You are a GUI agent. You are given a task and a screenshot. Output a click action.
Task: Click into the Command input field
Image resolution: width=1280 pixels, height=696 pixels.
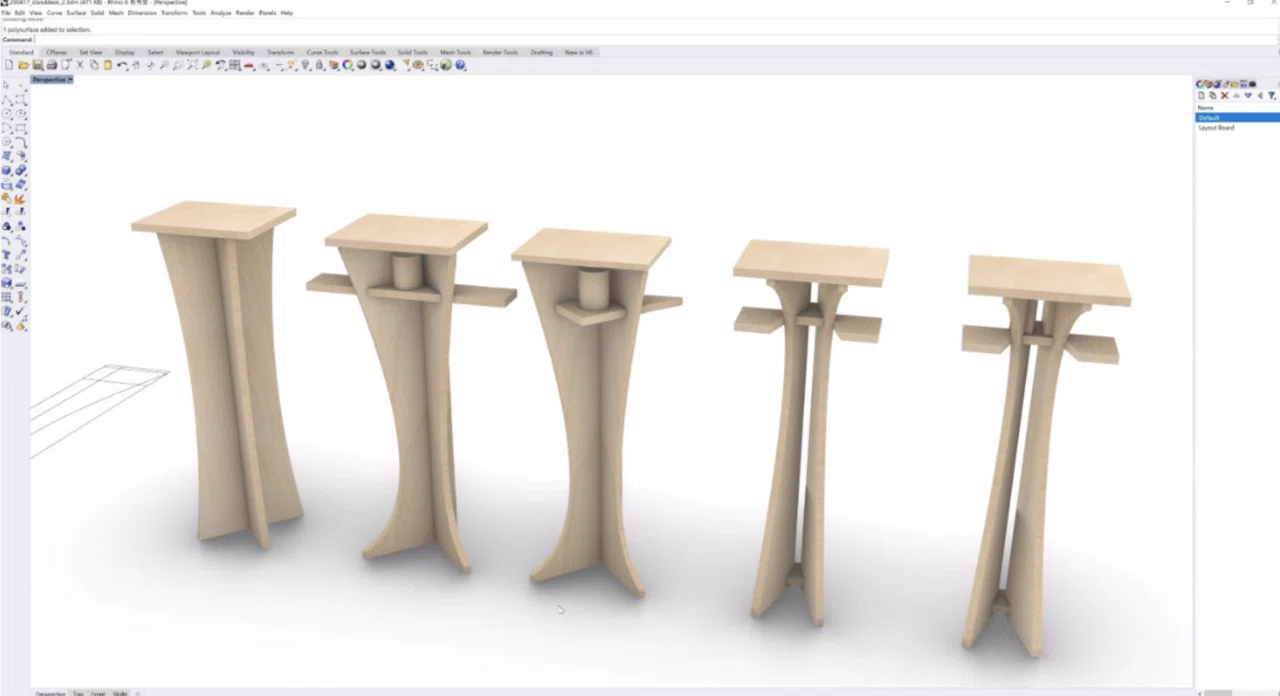click(655, 40)
